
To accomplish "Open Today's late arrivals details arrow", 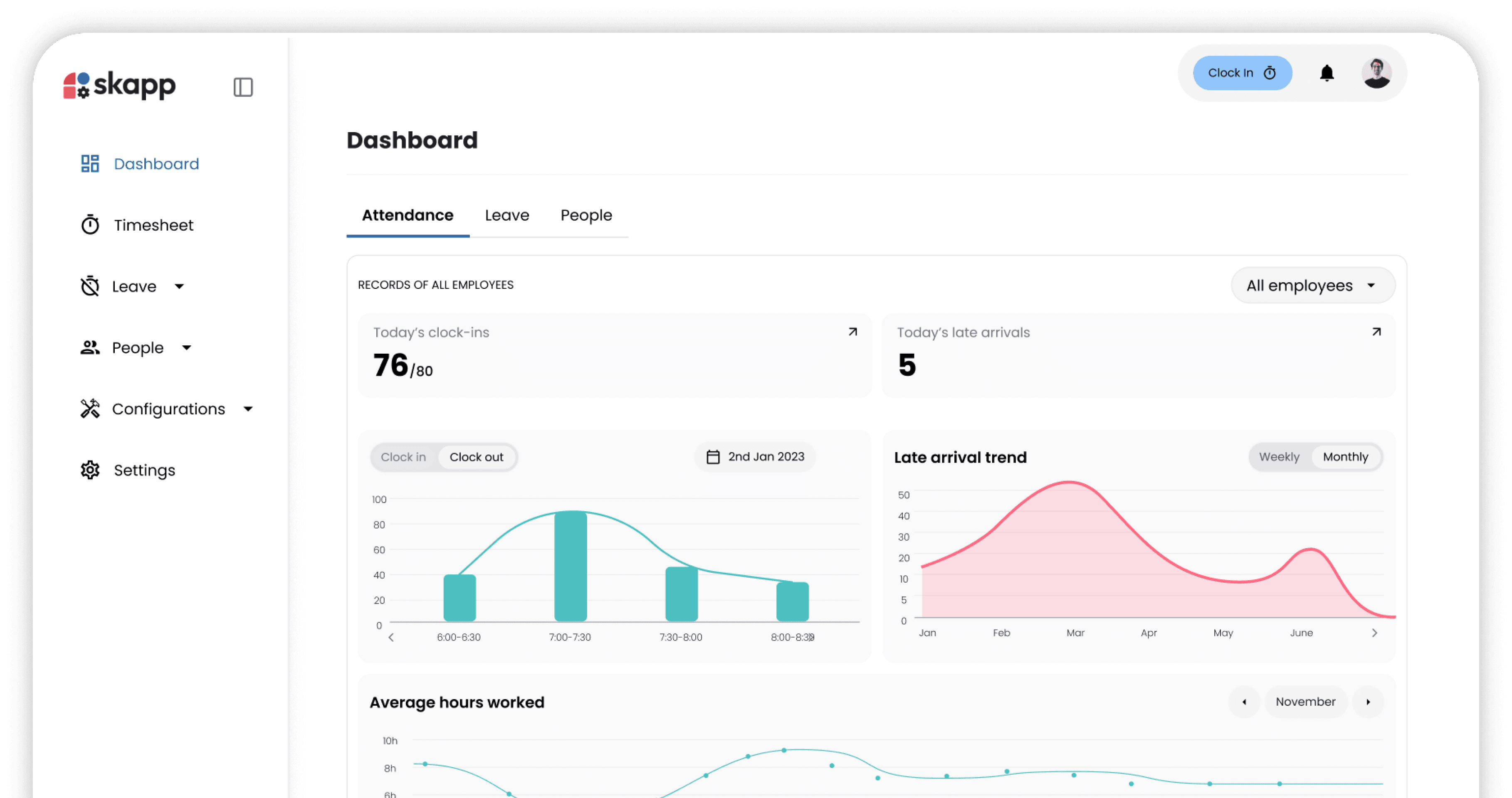I will 1376,332.
